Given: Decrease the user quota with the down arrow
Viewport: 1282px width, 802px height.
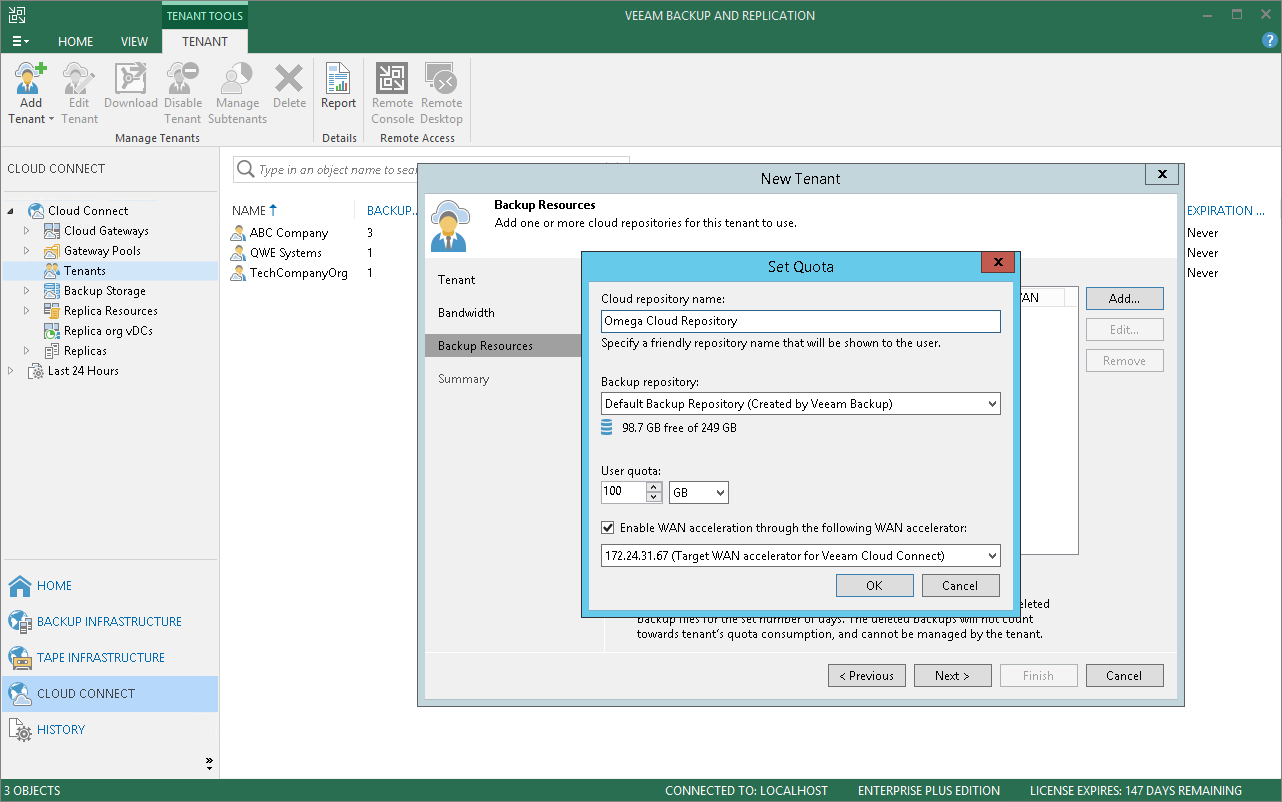Looking at the screenshot, I should (654, 497).
